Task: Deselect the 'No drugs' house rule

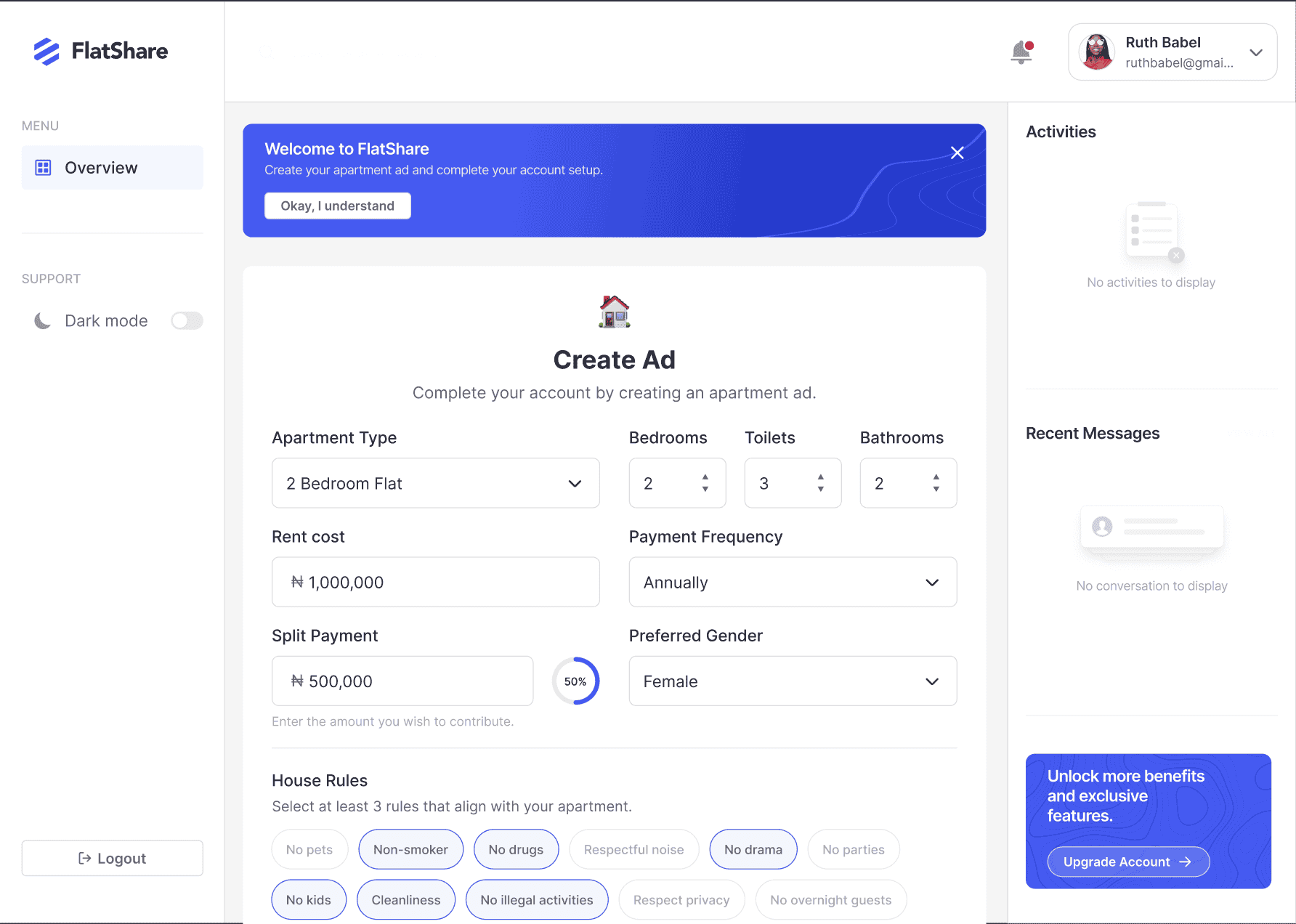Action: pos(517,849)
